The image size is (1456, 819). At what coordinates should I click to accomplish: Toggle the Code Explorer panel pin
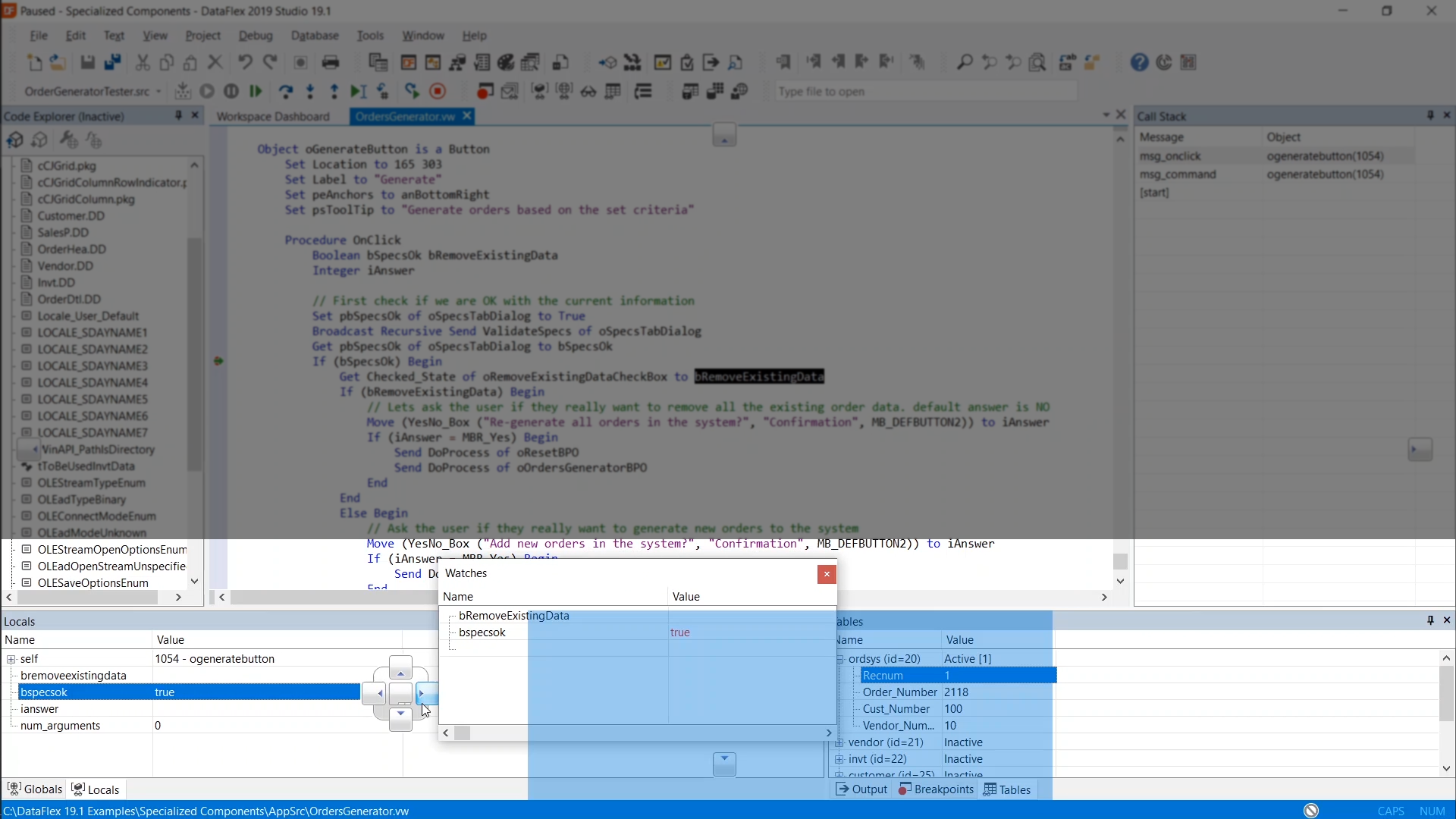click(x=178, y=115)
